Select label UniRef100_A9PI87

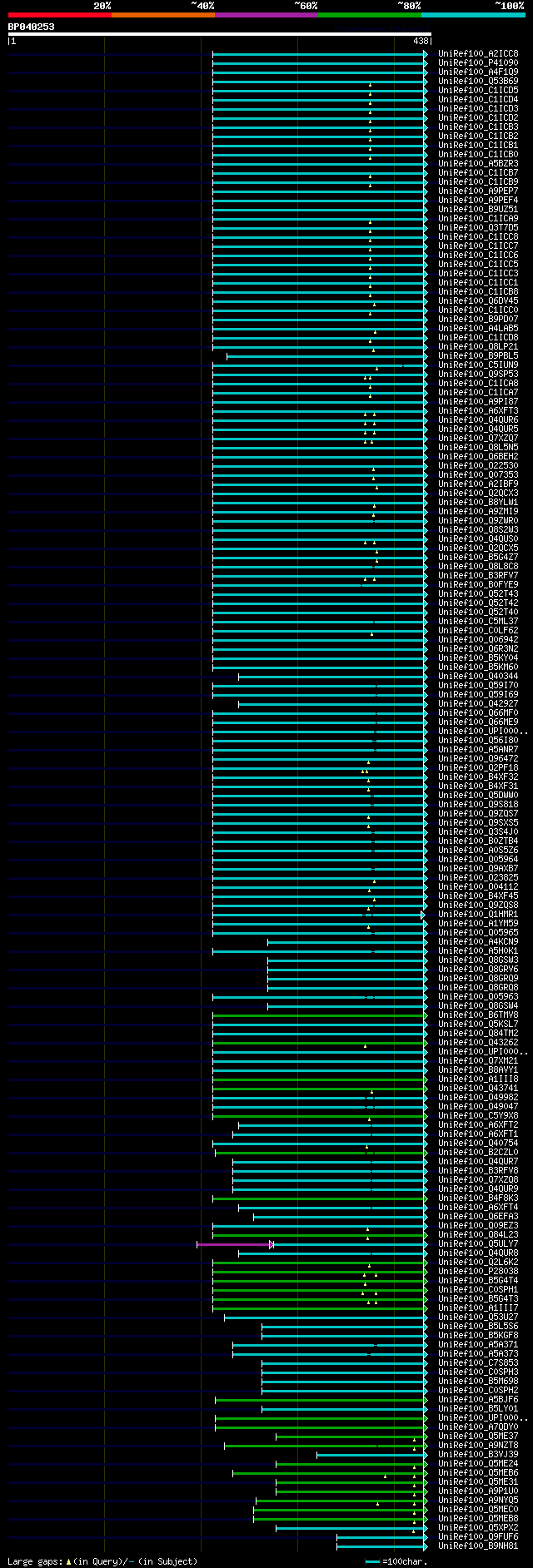click(x=478, y=401)
